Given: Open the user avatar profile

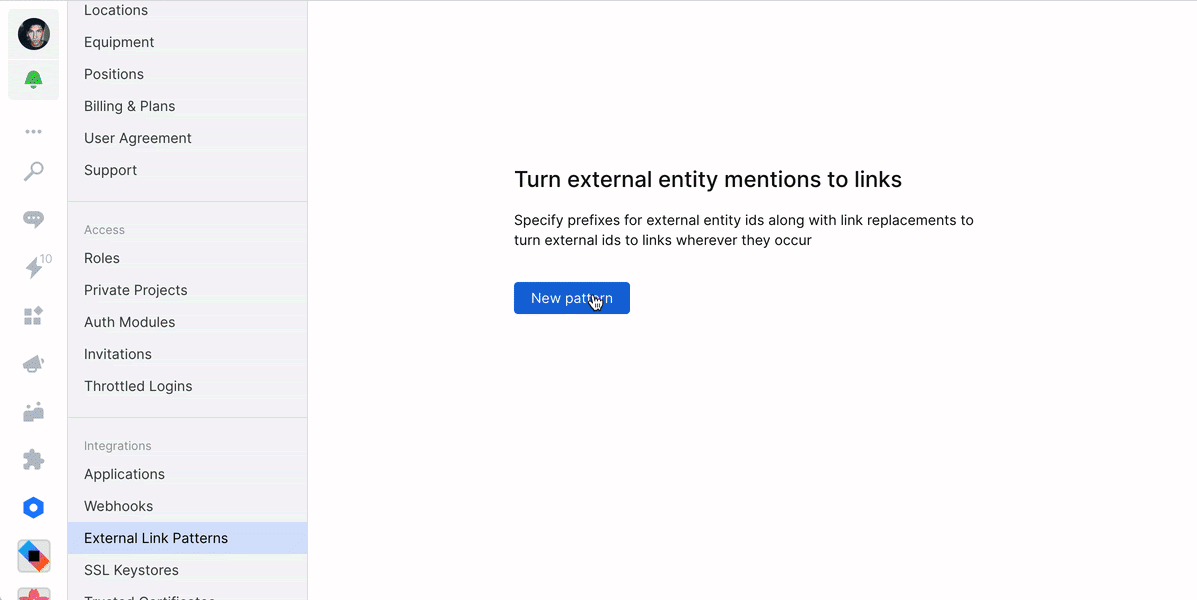Looking at the screenshot, I should tap(34, 34).
